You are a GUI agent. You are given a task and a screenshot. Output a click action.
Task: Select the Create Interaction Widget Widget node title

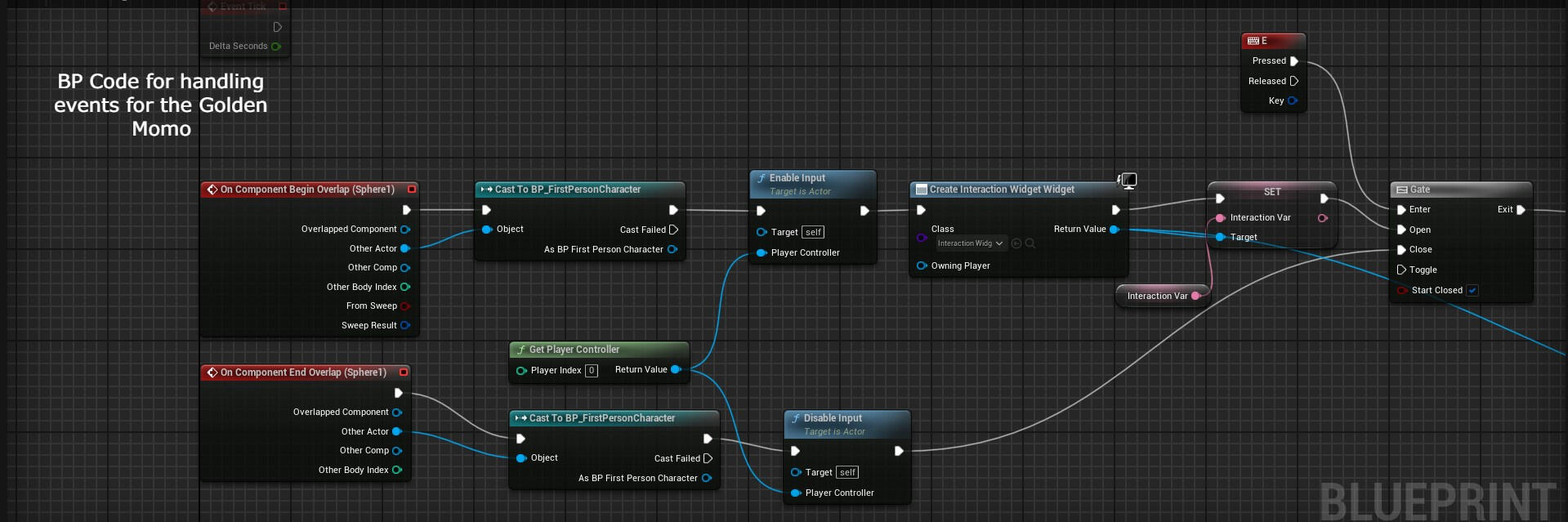1002,190
